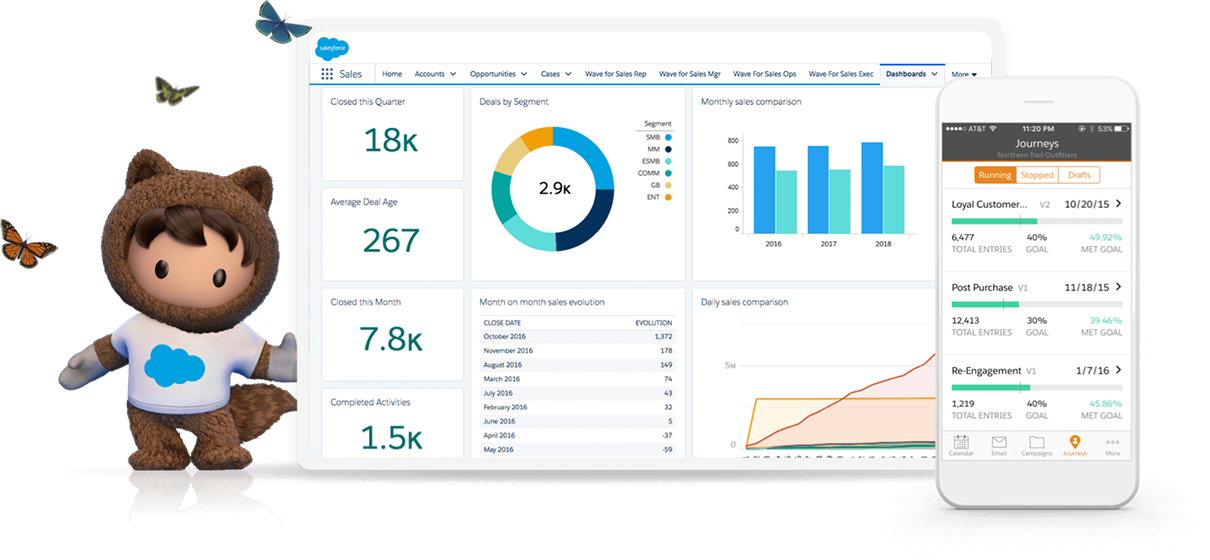Select the June 2016 row
1210x560 pixels.
tap(578, 421)
